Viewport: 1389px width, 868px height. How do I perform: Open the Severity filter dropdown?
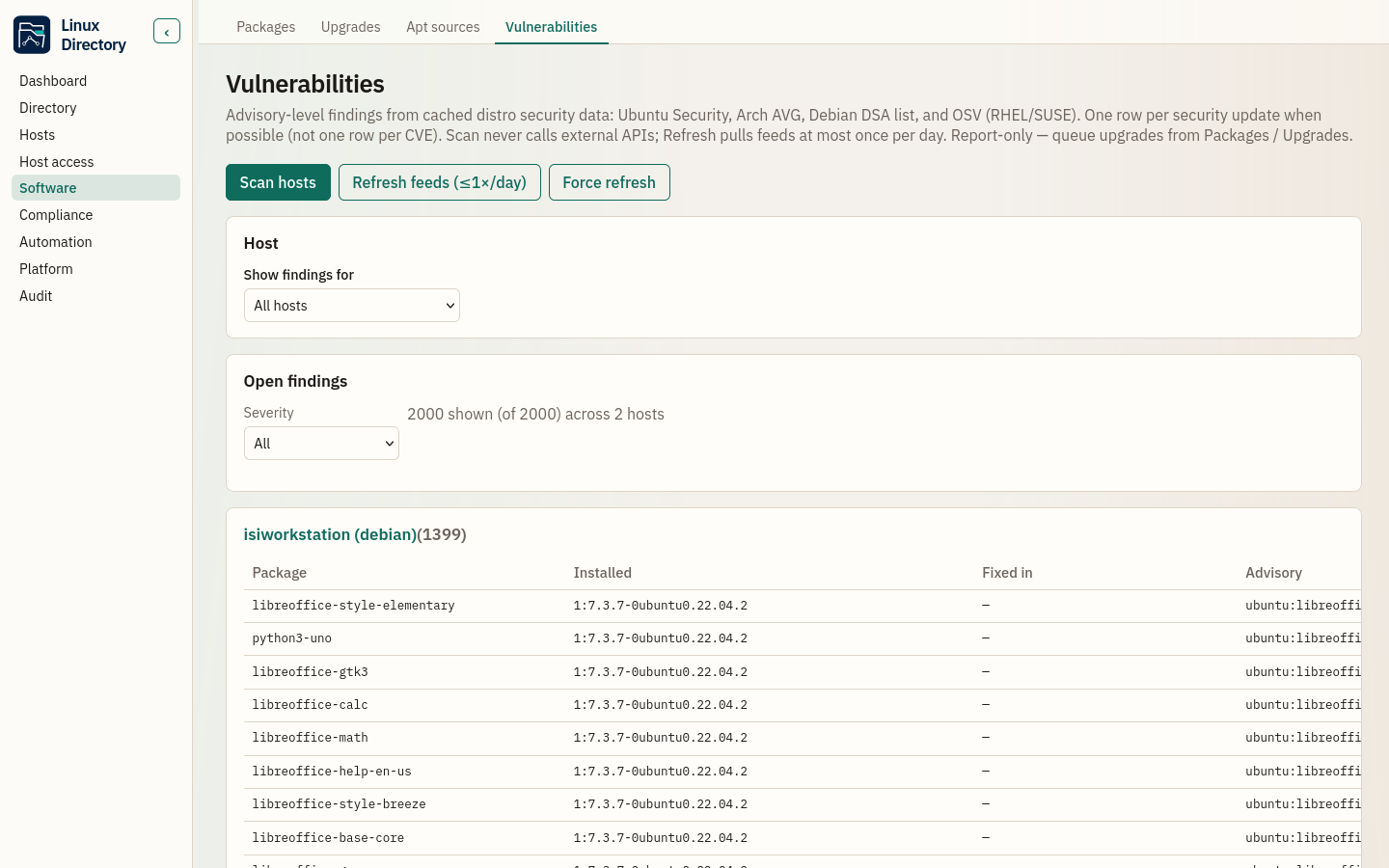(321, 444)
